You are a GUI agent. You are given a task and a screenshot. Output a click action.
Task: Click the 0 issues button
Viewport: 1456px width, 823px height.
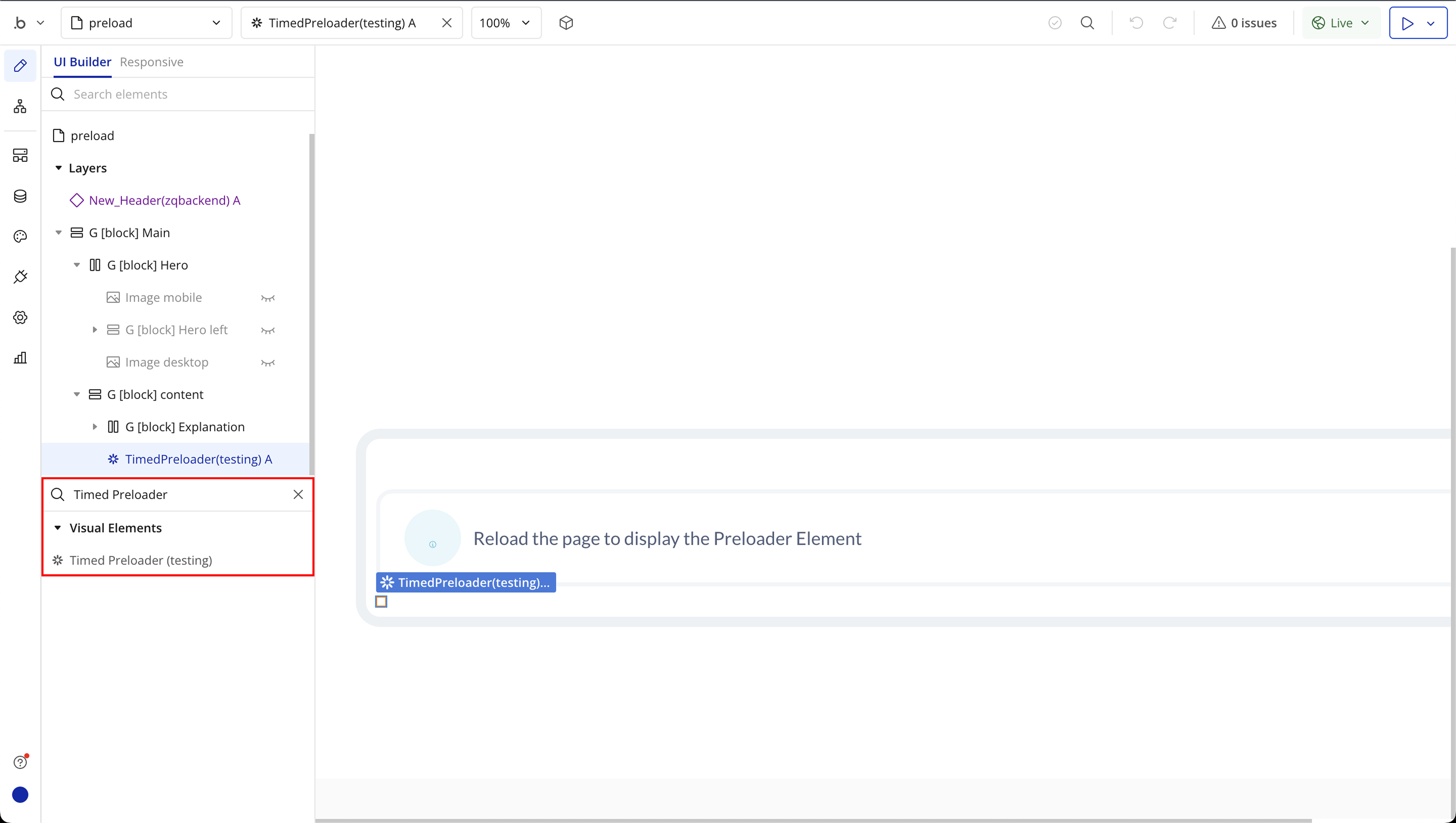point(1244,23)
